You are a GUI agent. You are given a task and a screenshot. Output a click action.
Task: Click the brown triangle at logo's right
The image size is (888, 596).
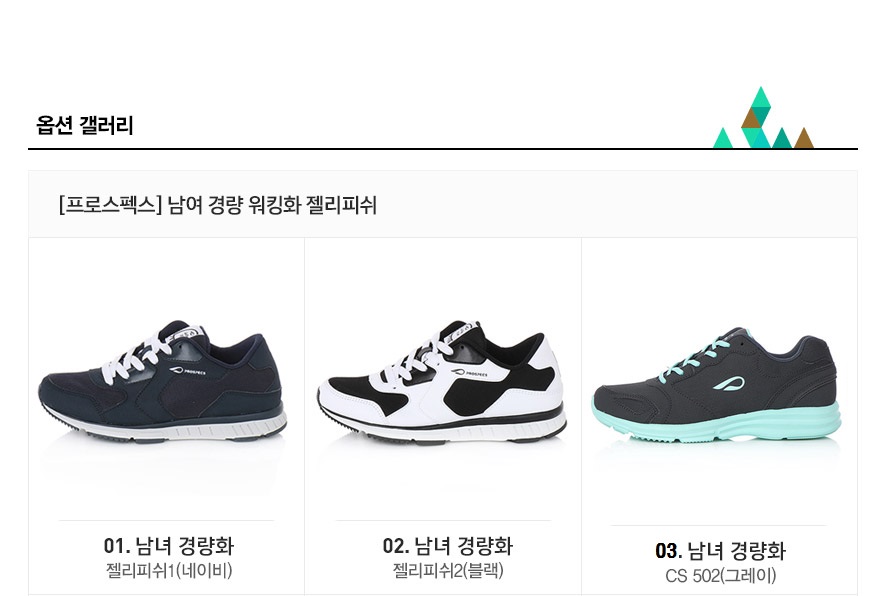(804, 138)
